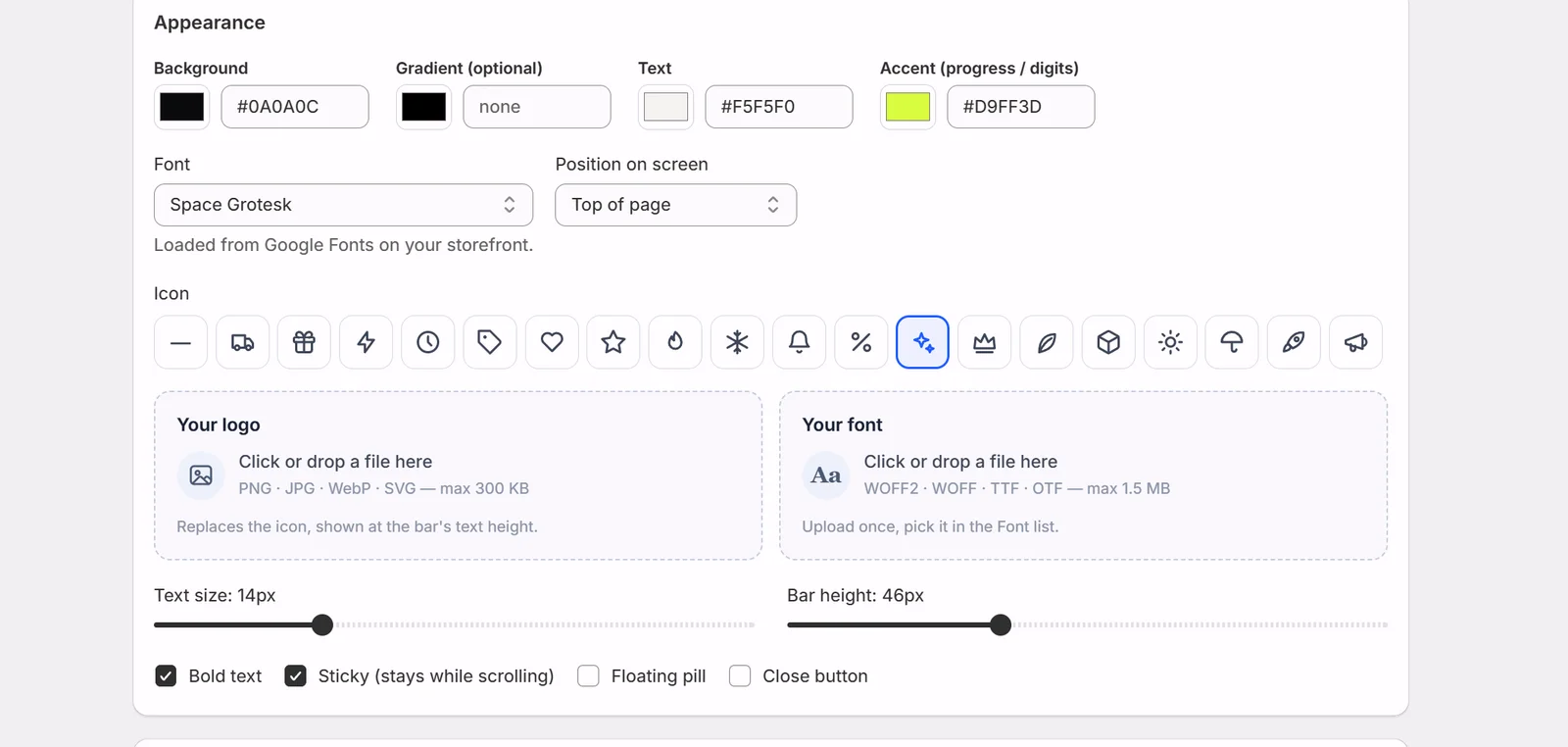The image size is (1568, 747).
Task: Choose the megaphone icon
Action: tap(1355, 342)
